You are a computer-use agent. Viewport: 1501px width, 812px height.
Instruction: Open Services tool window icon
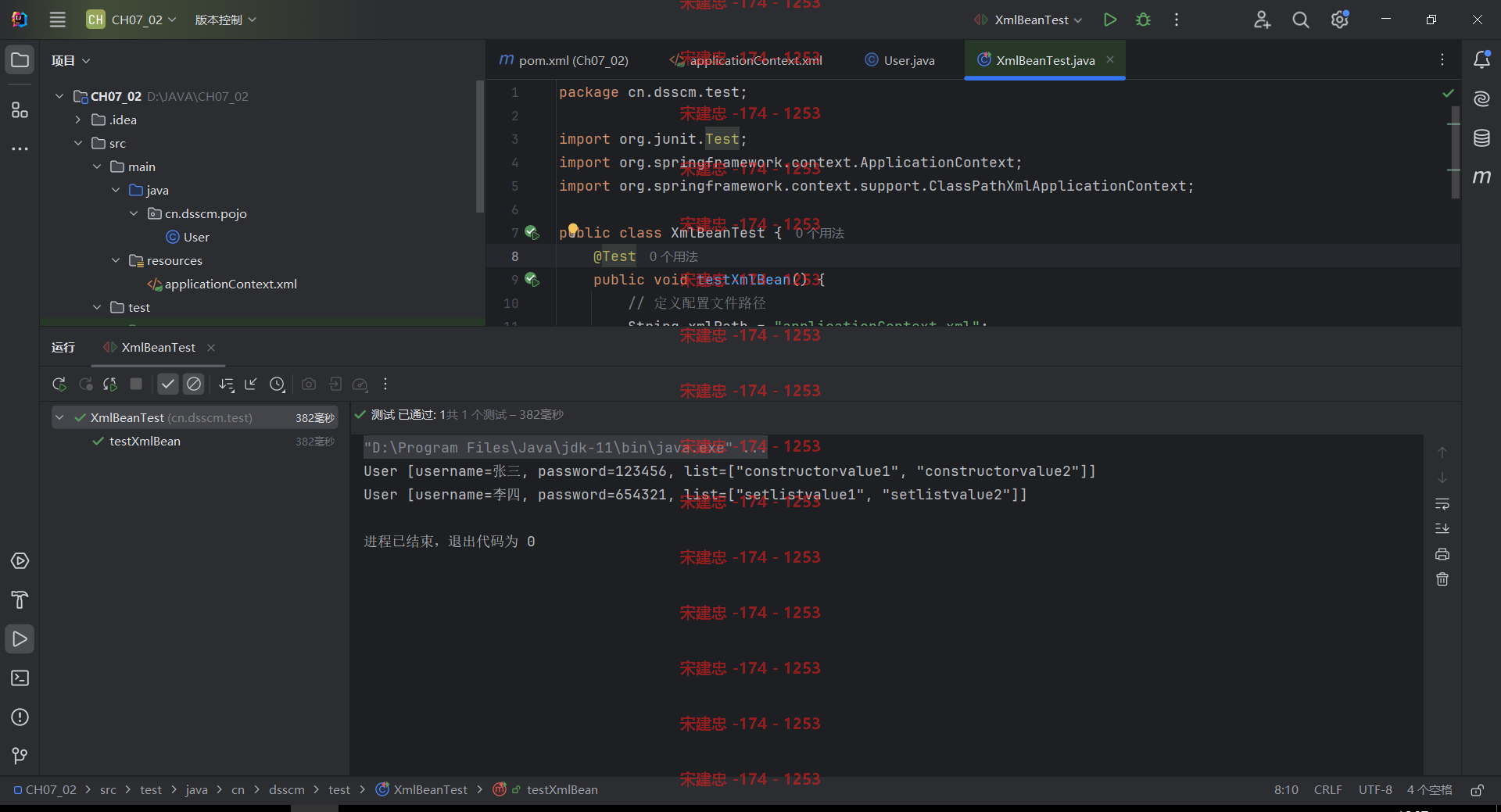point(20,561)
